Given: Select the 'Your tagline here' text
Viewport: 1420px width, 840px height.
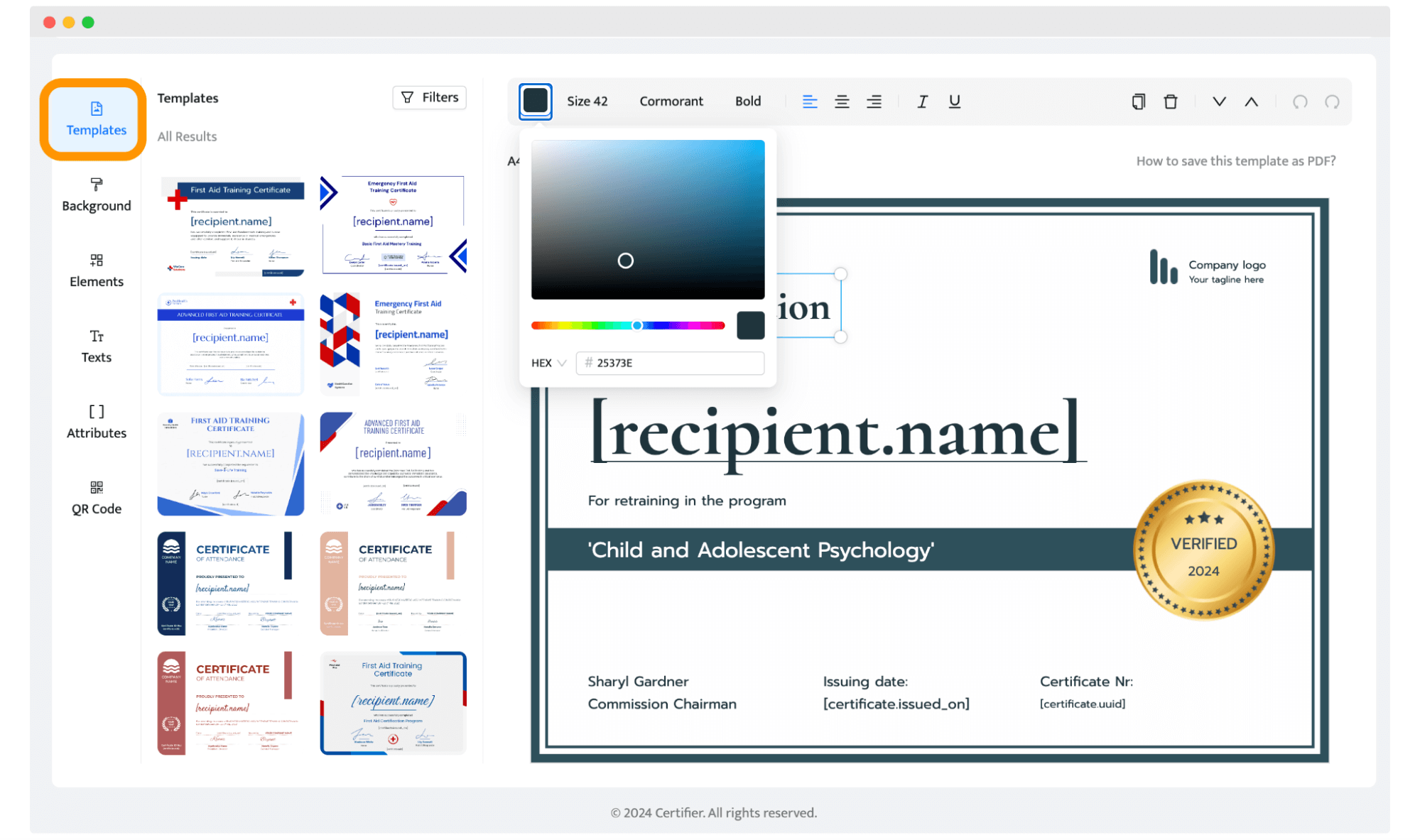Looking at the screenshot, I should pyautogui.click(x=1226, y=280).
